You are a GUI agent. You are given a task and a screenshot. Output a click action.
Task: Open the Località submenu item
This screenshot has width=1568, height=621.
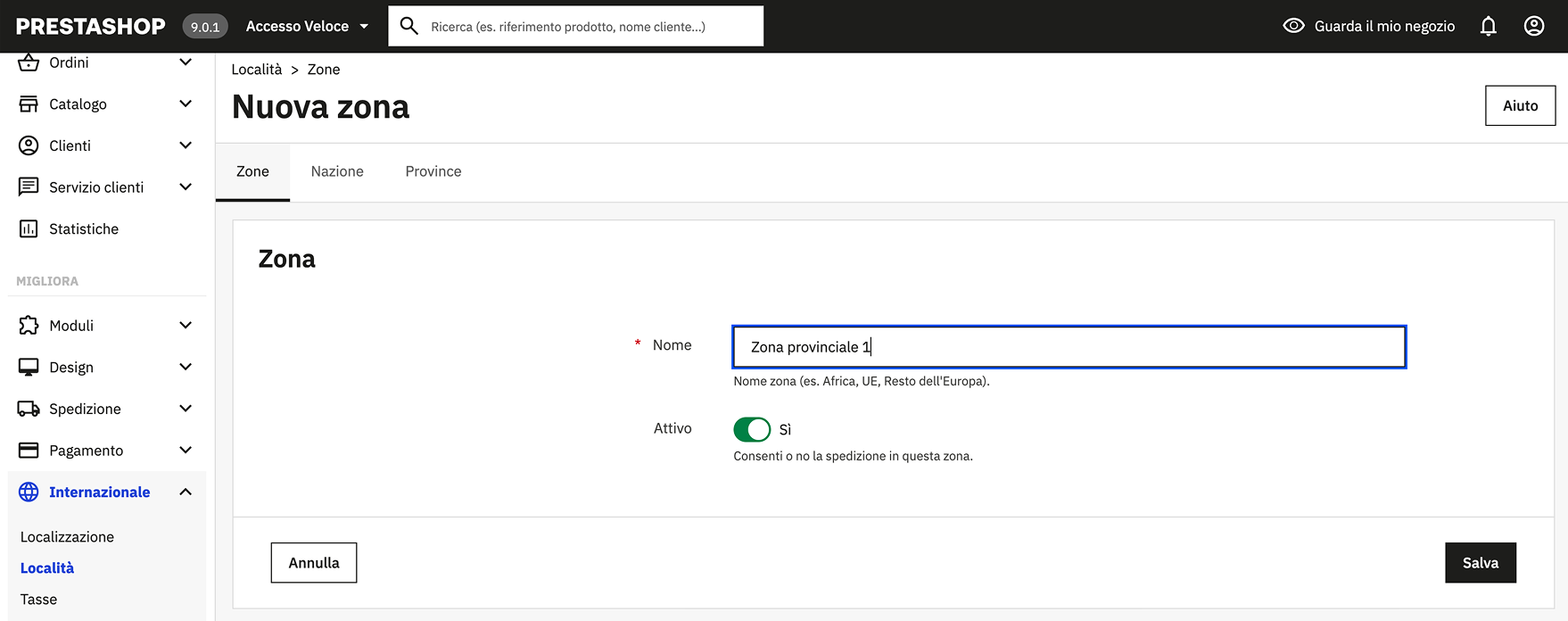(47, 568)
